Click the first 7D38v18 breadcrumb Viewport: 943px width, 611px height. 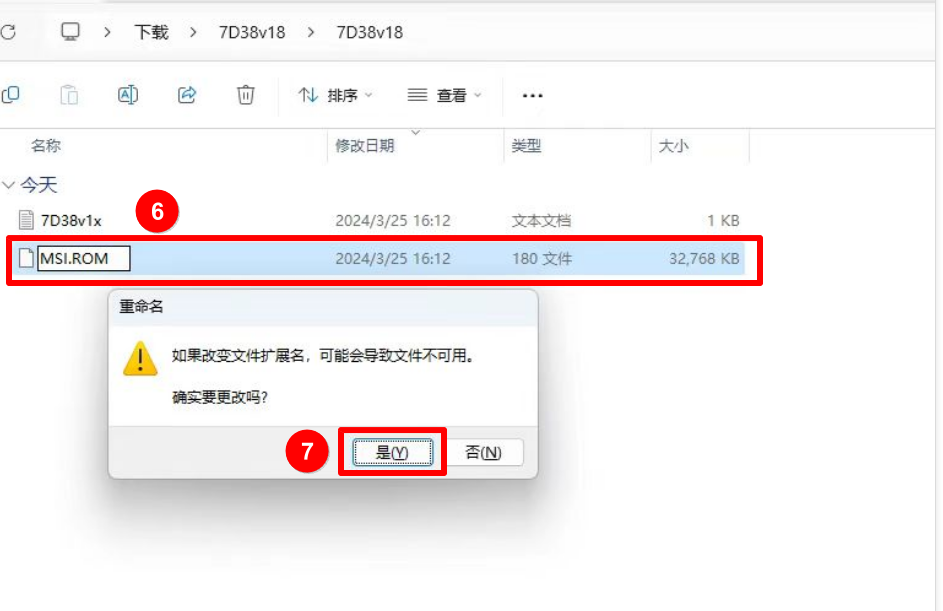pos(252,32)
